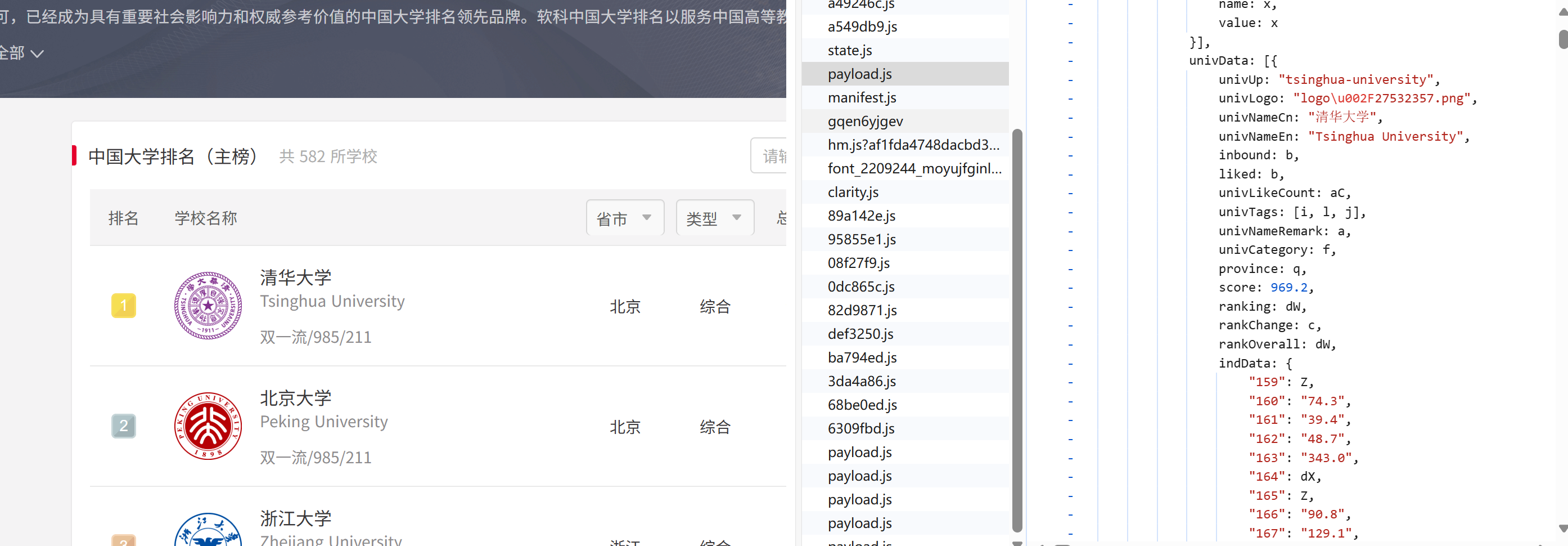Click the univNameEn "Tsinghua University" value

click(x=1385, y=136)
